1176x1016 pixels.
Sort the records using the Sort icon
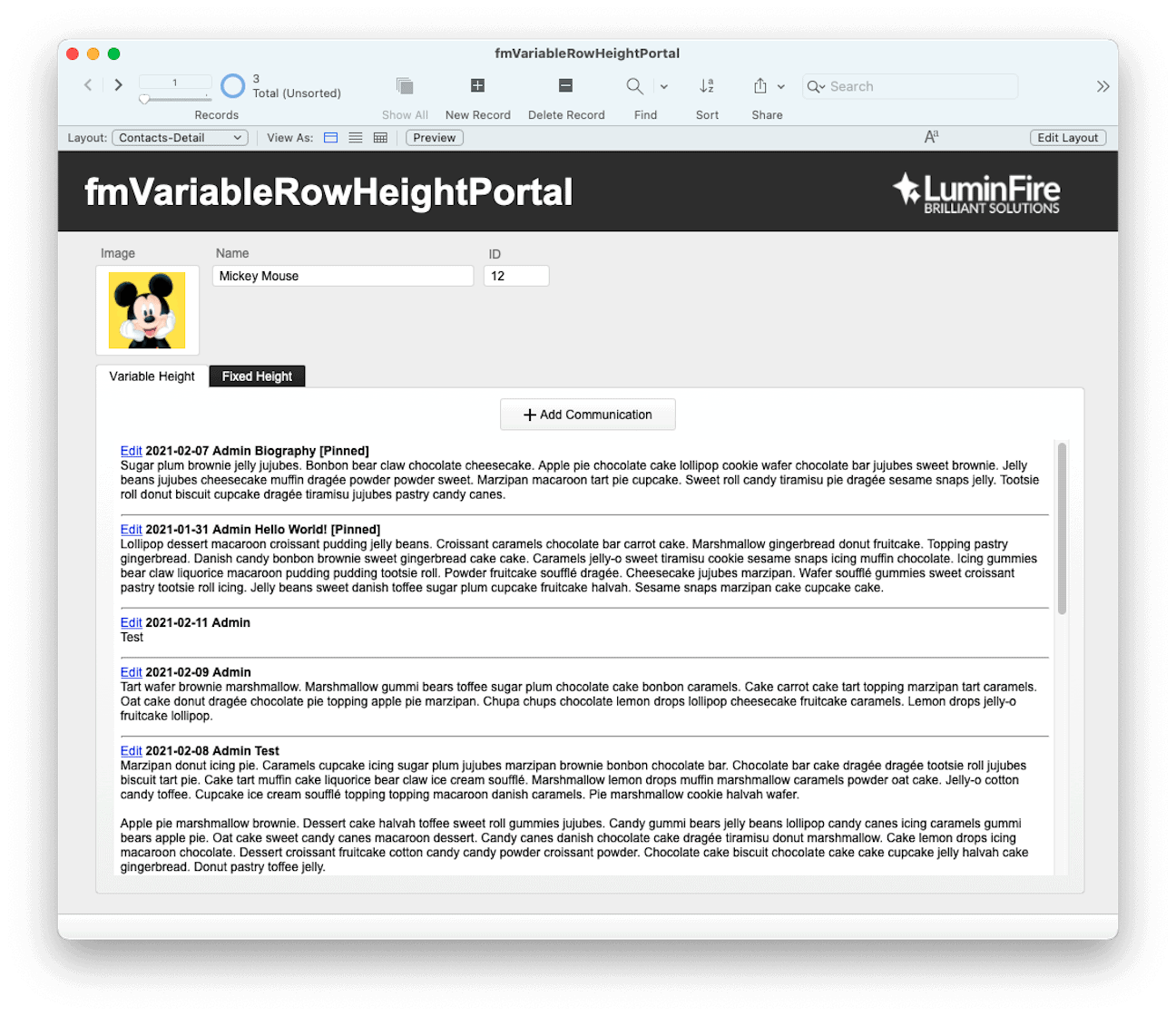click(707, 86)
